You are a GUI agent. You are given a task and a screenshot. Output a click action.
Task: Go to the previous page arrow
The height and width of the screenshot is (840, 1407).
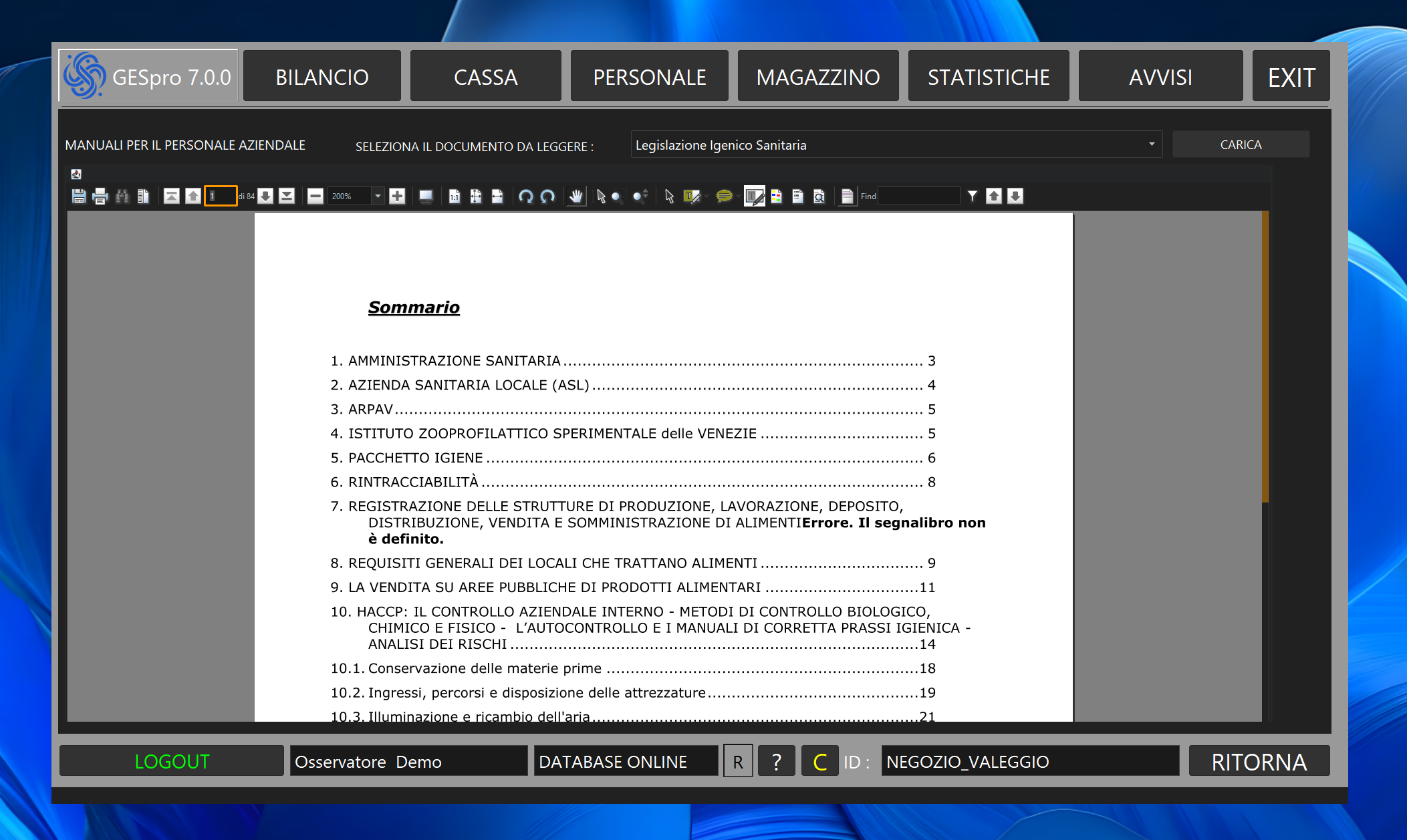(193, 196)
